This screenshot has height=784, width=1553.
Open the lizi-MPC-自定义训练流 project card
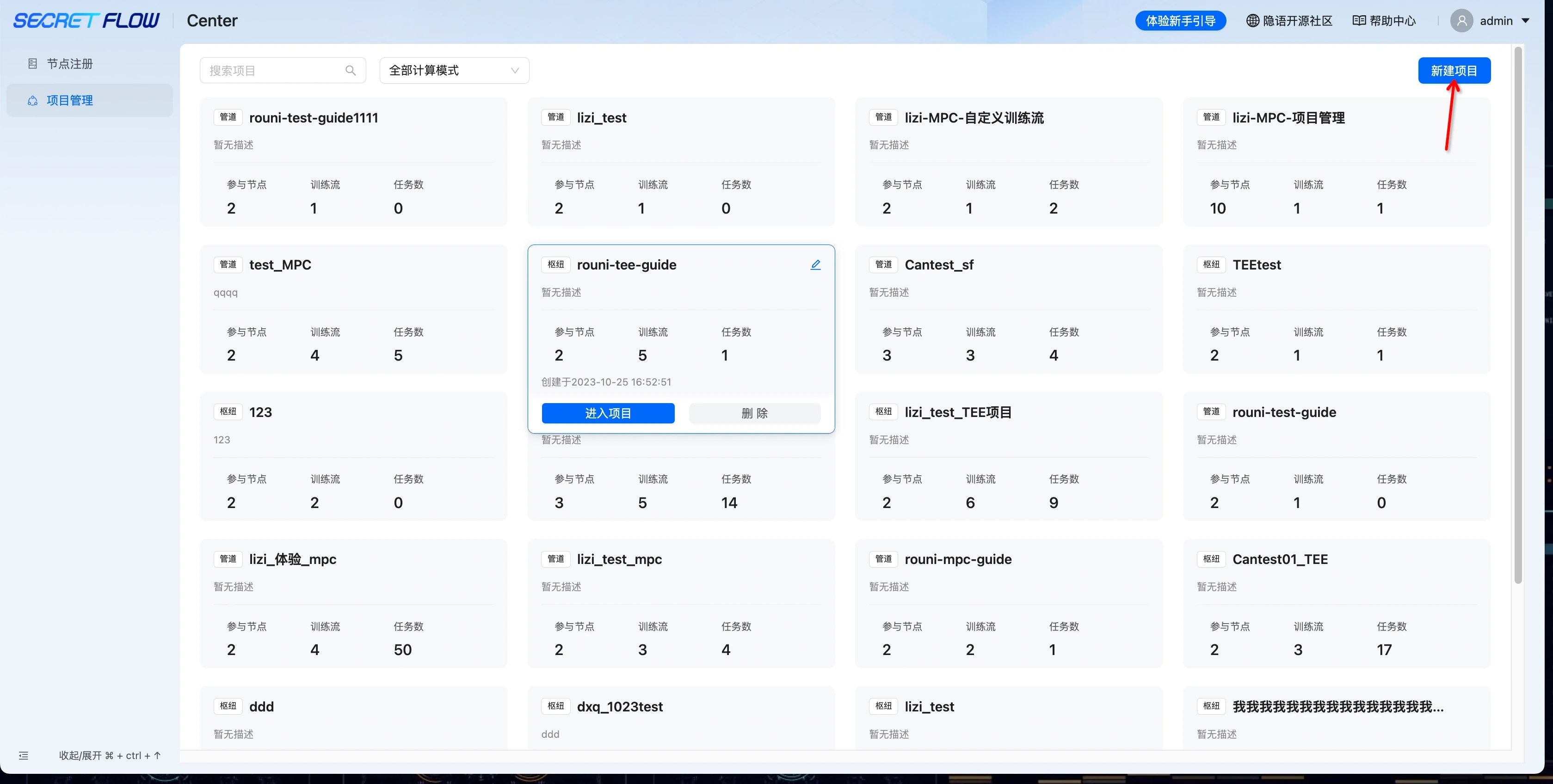tap(1009, 162)
